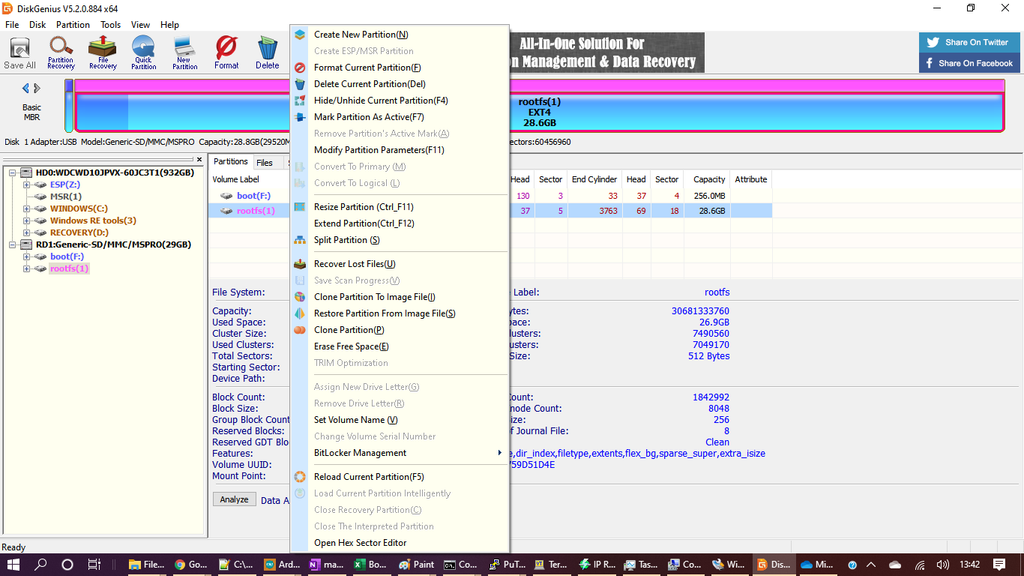Open the Quick Partition tool
This screenshot has width=1024, height=576.
(x=143, y=50)
